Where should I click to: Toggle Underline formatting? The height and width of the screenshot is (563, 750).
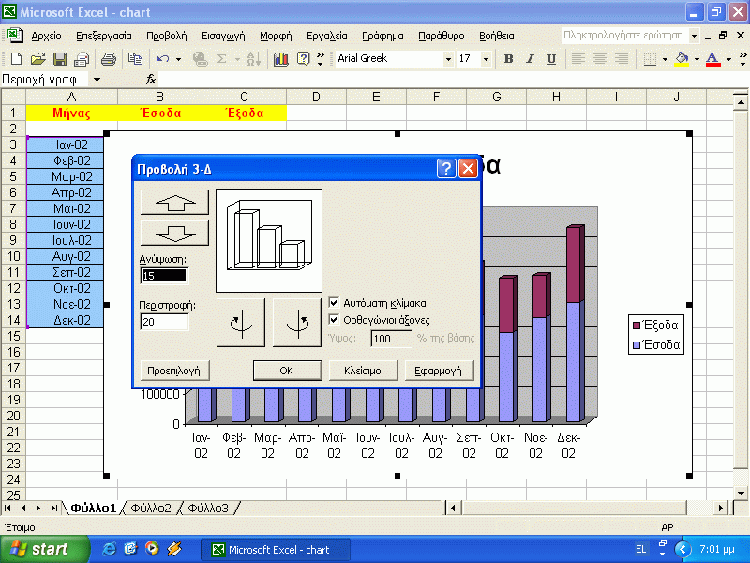pyautogui.click(x=551, y=59)
